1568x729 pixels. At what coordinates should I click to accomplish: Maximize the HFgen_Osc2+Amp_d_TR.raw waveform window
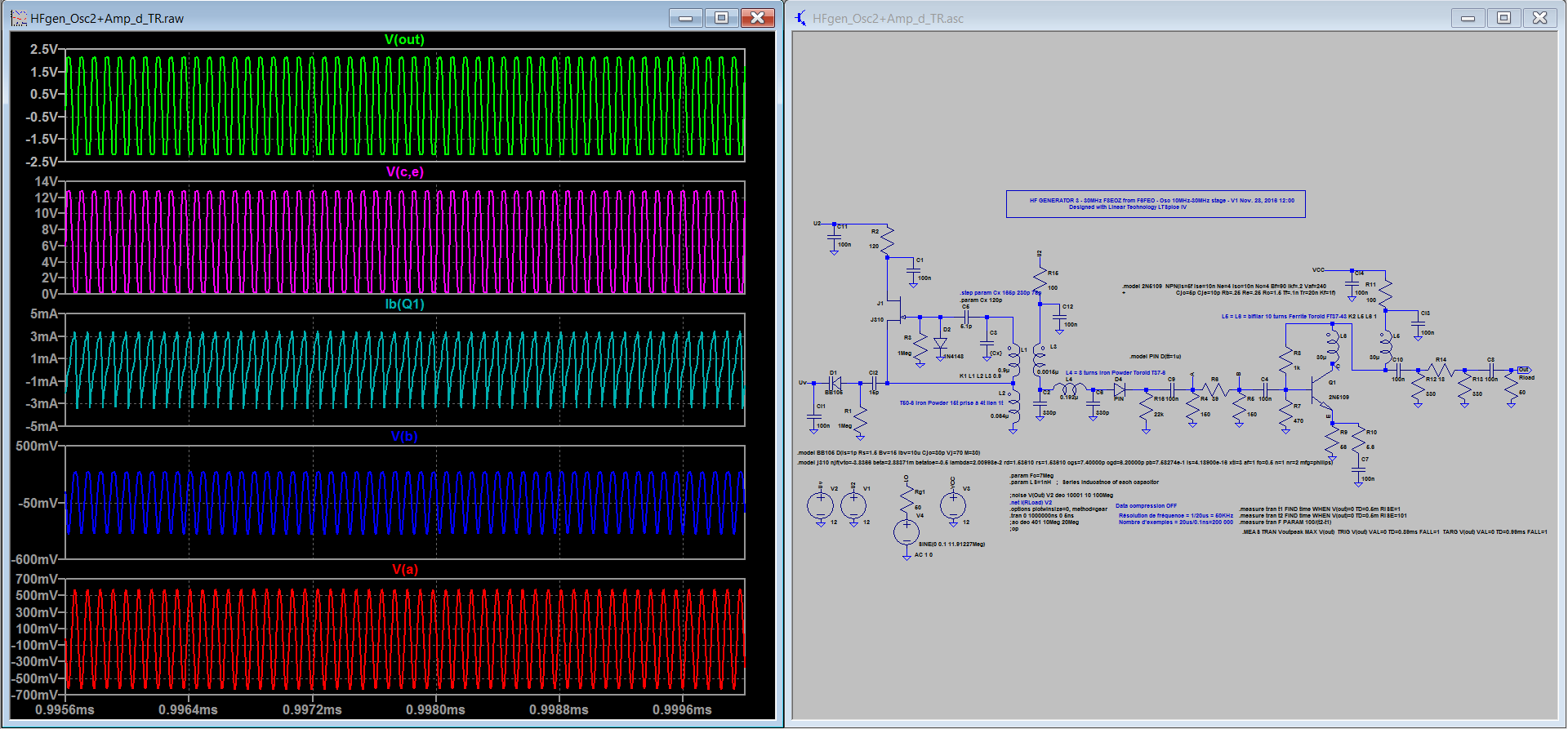[721, 18]
